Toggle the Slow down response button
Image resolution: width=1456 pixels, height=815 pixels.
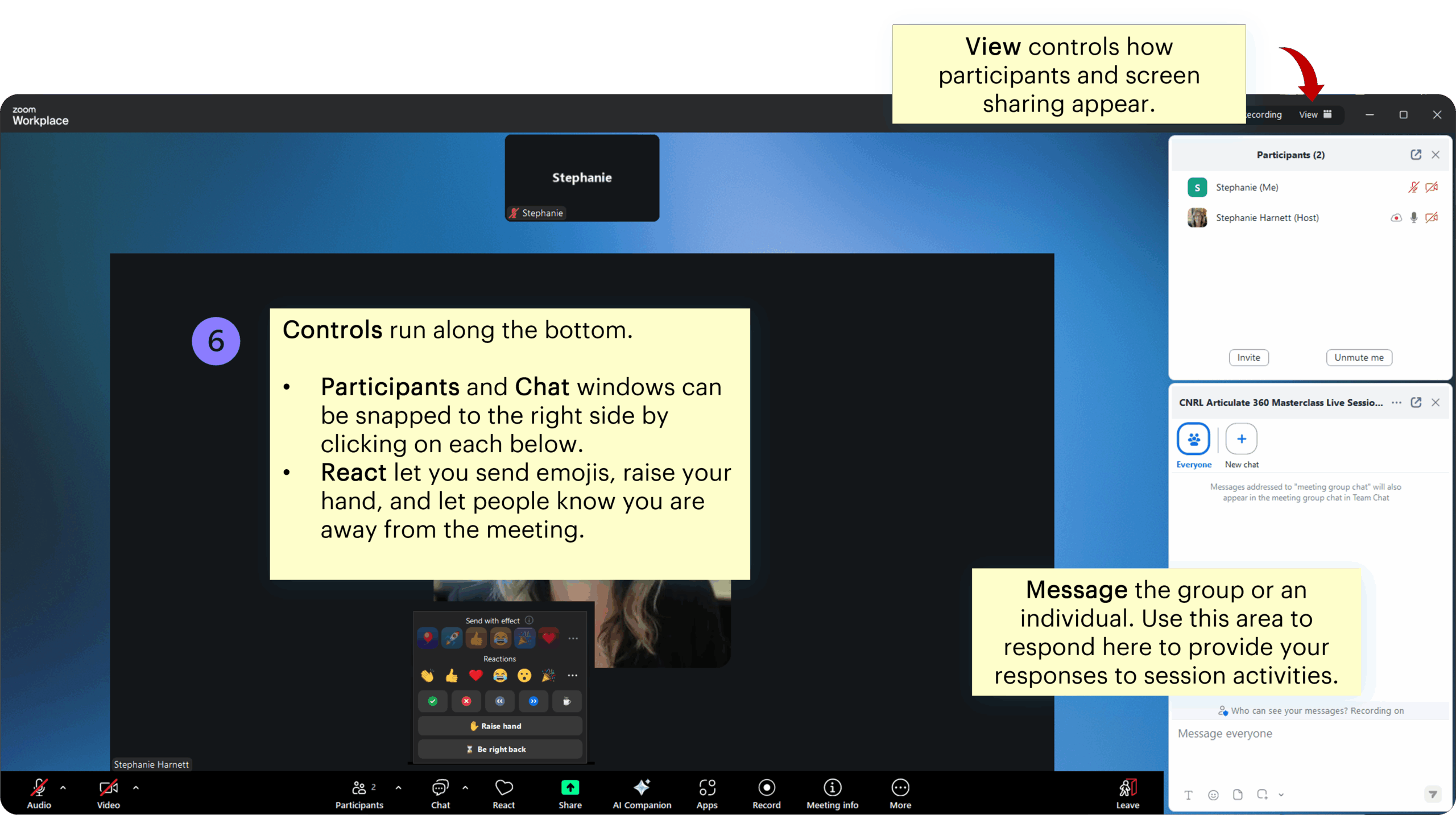500,701
